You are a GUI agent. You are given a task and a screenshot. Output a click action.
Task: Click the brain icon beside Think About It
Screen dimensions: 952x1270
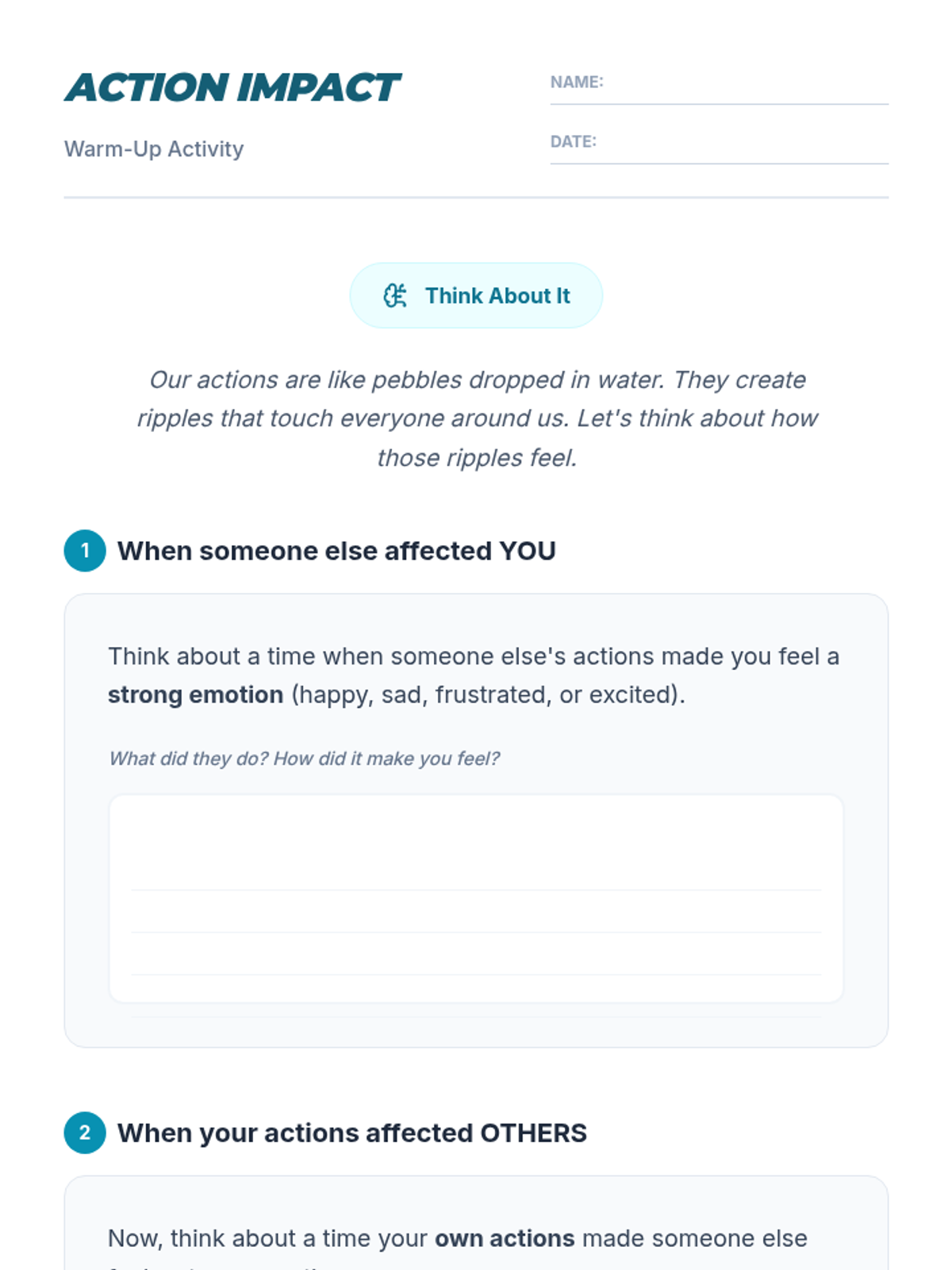[x=395, y=295]
